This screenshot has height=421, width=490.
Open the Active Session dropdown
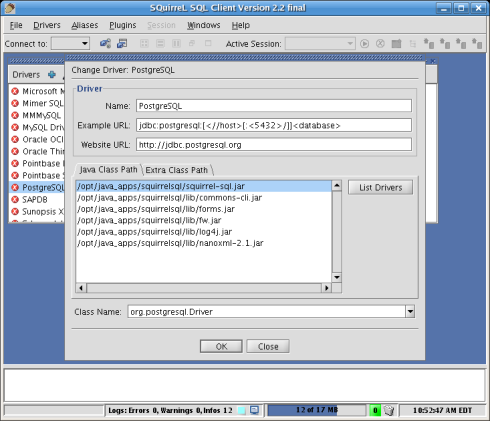pos(320,44)
